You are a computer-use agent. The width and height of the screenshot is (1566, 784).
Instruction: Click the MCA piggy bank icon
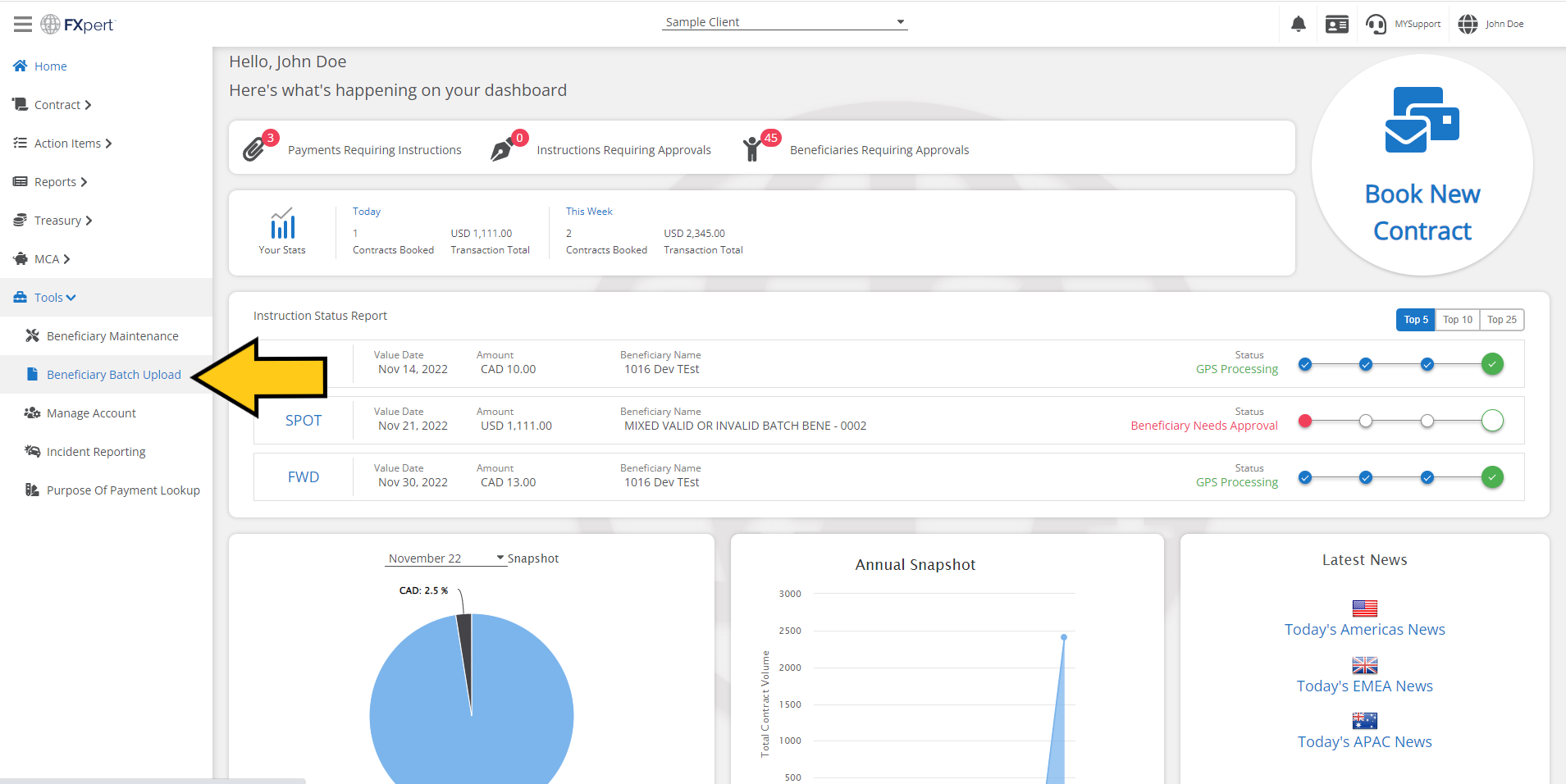[21, 258]
